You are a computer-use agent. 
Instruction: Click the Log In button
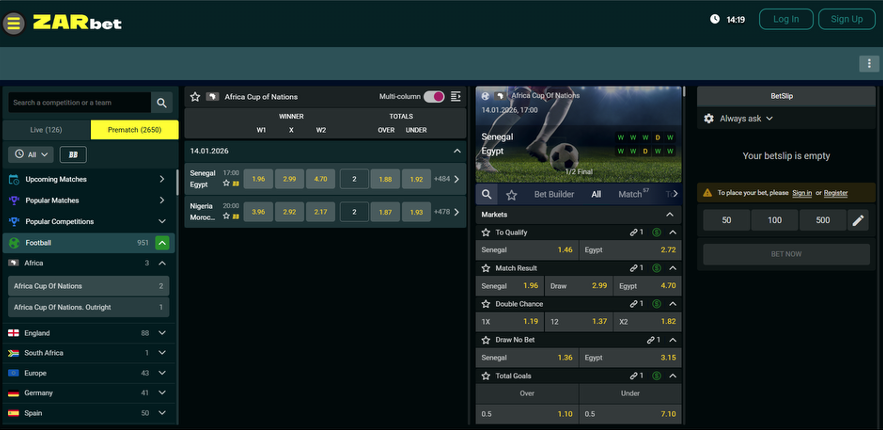pyautogui.click(x=786, y=19)
